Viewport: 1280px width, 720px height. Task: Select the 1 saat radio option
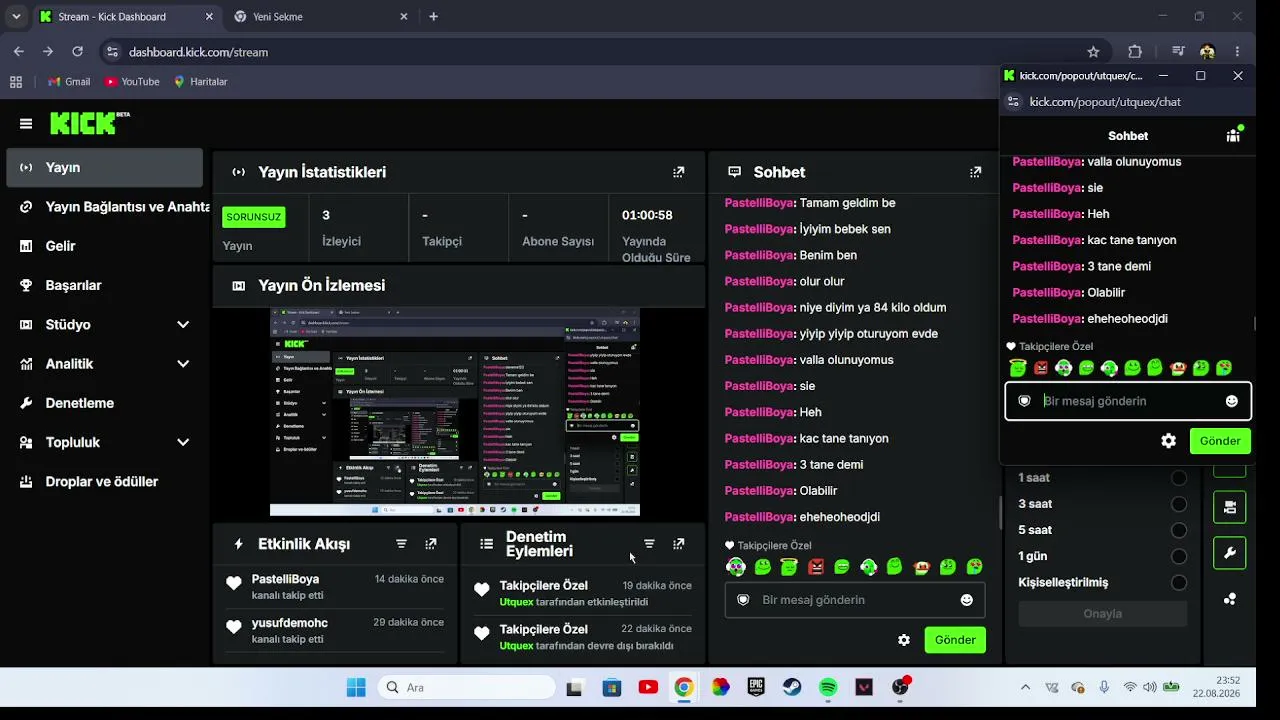coord(1179,478)
